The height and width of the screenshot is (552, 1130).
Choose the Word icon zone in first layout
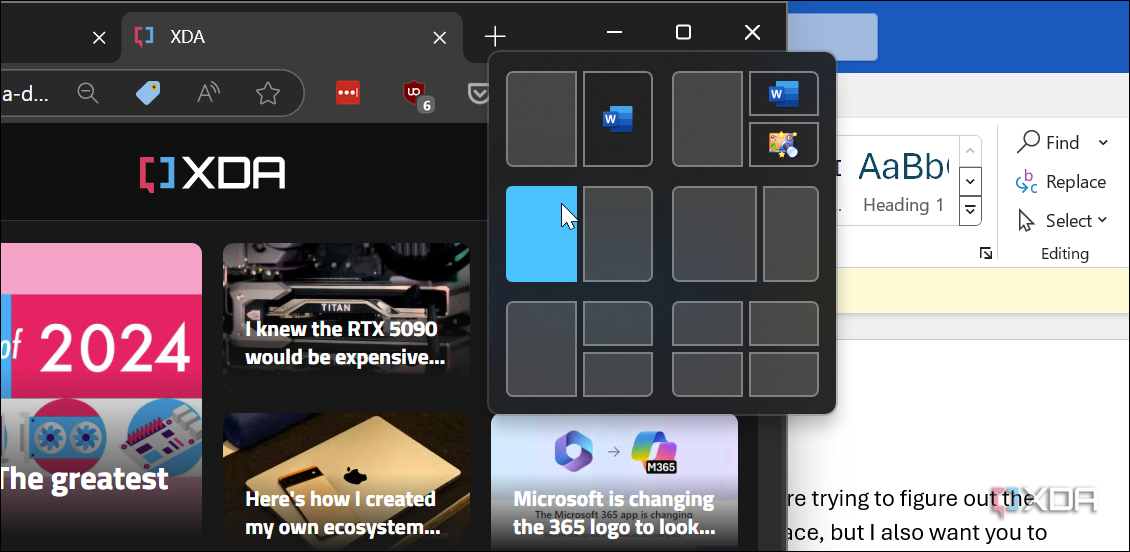click(x=618, y=119)
